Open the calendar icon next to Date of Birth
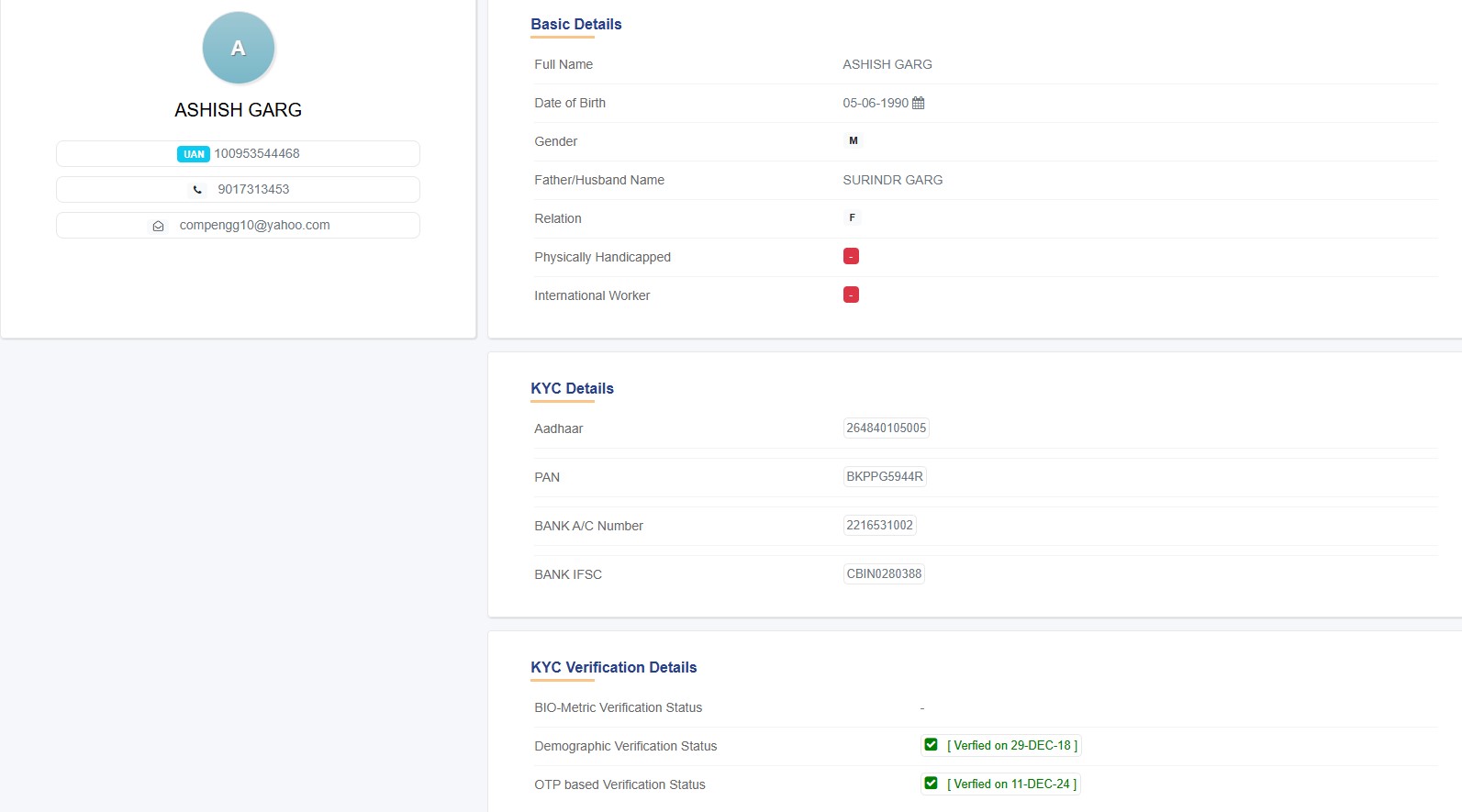 pos(918,103)
